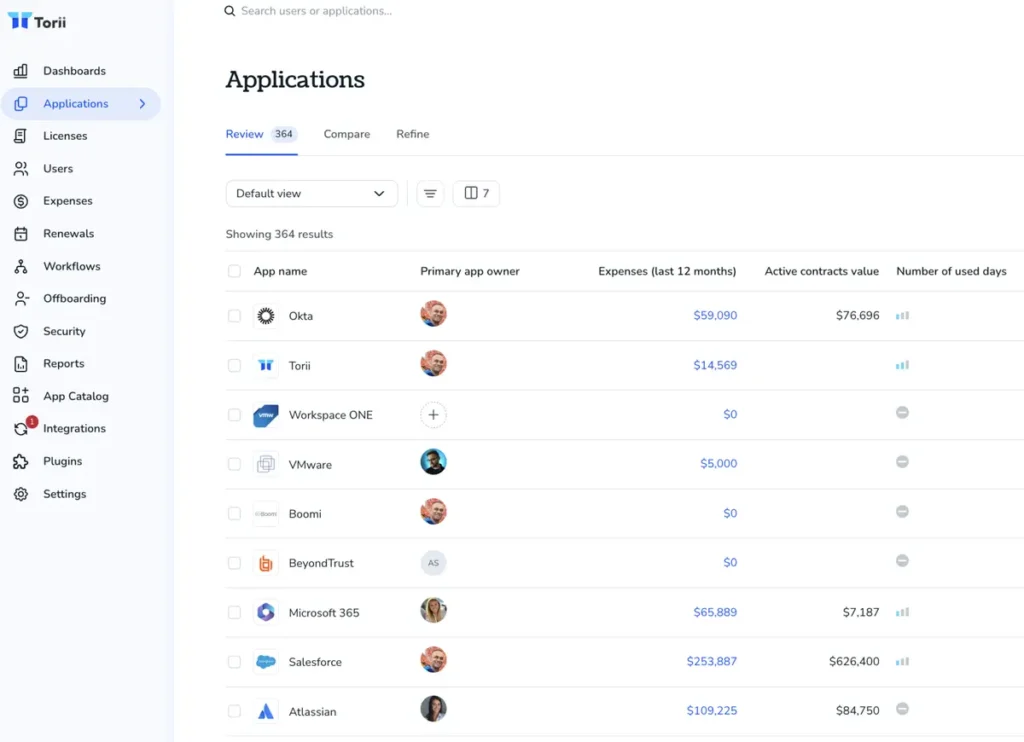Click Atlassian contract value $84,750
The width and height of the screenshot is (1024, 742).
click(857, 711)
